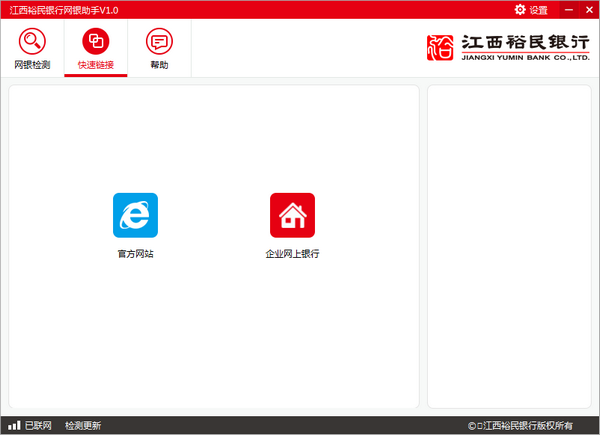600x435 pixels.
Task: Click the window title 江西裕民银行网银助手V1.0
Action: coord(64,10)
